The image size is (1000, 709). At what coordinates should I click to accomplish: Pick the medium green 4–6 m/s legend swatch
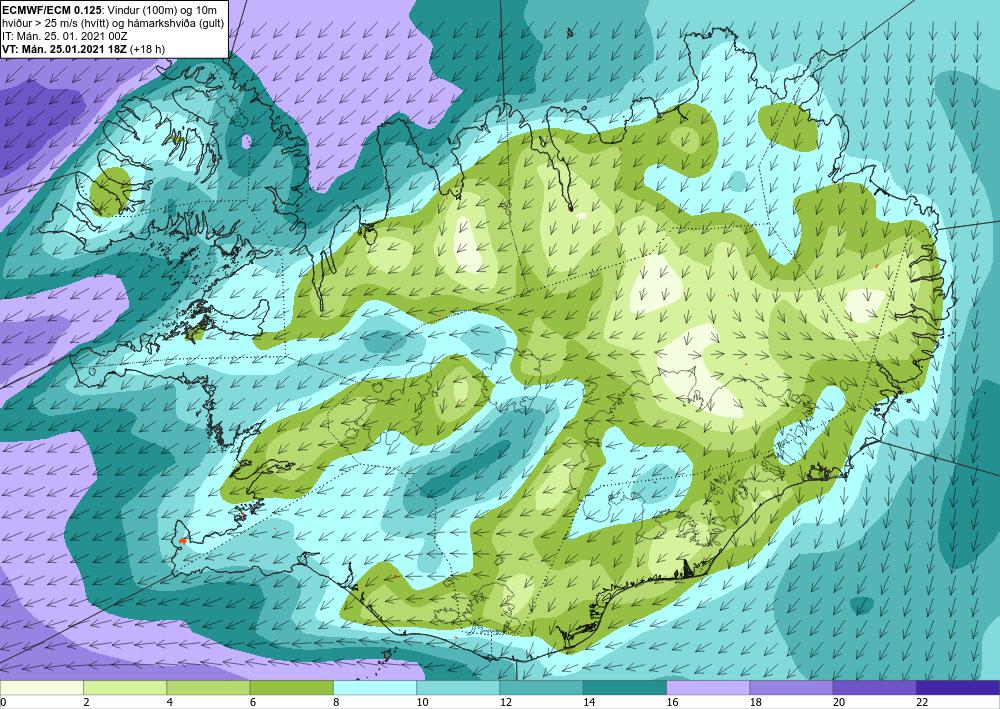point(208,687)
